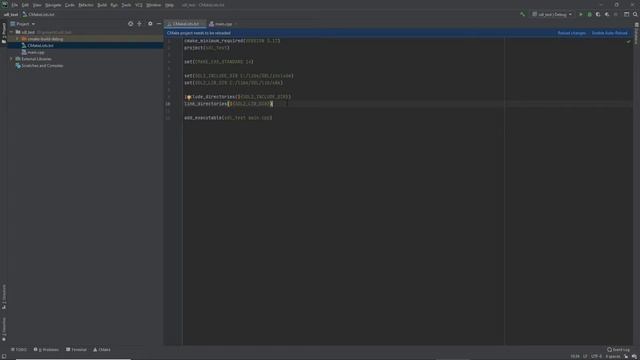Click the yellow intention bulb in editor gutter
This screenshot has width=640, height=360.
pos(189,97)
